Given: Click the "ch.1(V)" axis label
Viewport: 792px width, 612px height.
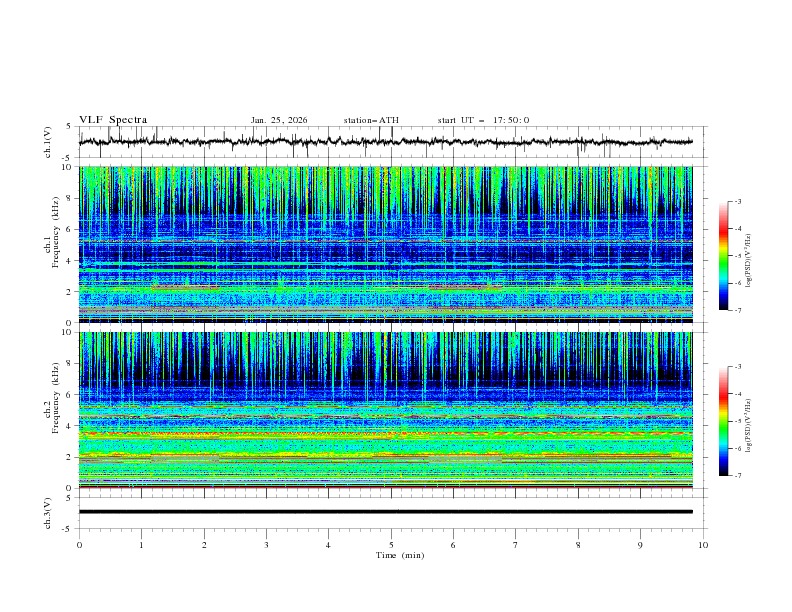Looking at the screenshot, I should [47, 142].
